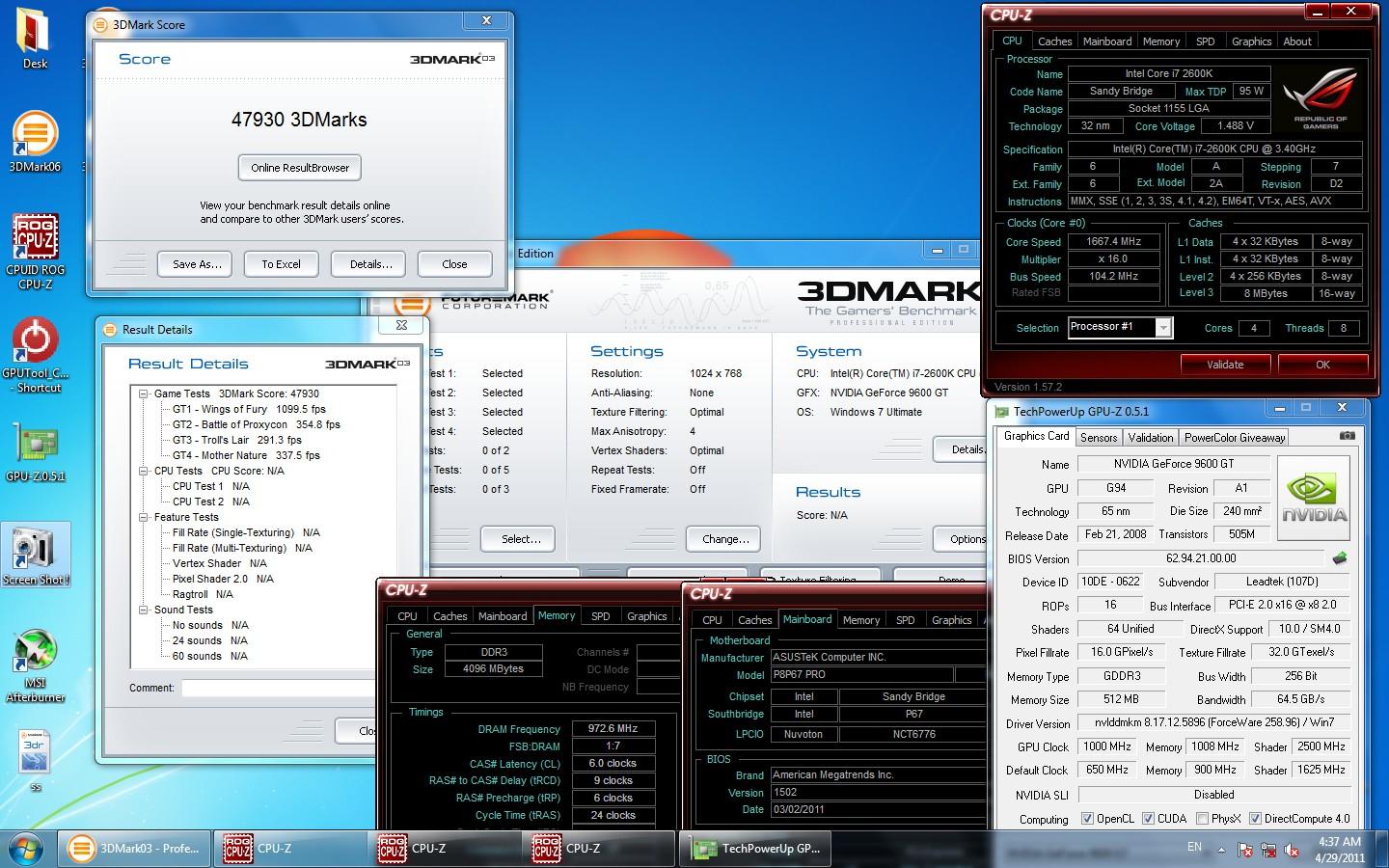The height and width of the screenshot is (868, 1389).
Task: Switch to 3DMark03 taskbar button
Action: point(135,849)
